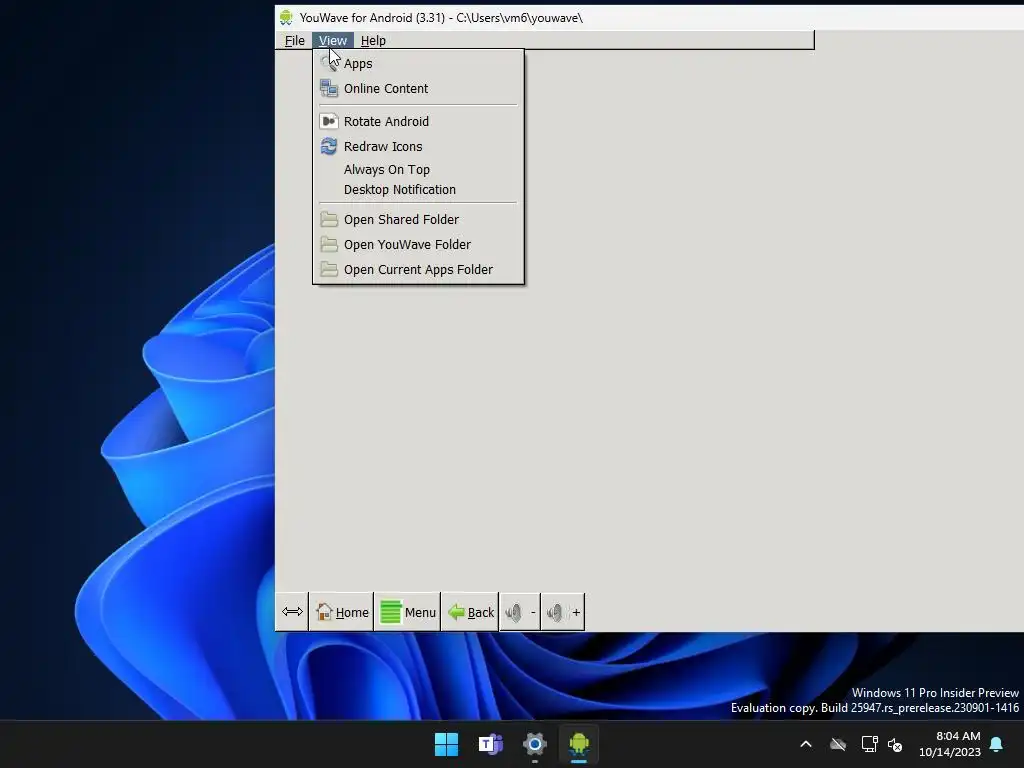Expand the hidden system tray icons chevron
1024x768 pixels.
tap(806, 744)
